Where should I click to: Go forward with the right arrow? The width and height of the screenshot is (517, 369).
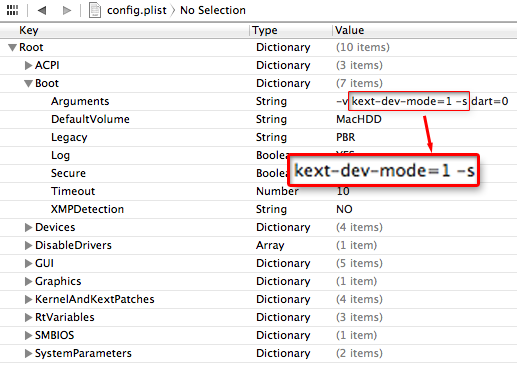point(67,10)
